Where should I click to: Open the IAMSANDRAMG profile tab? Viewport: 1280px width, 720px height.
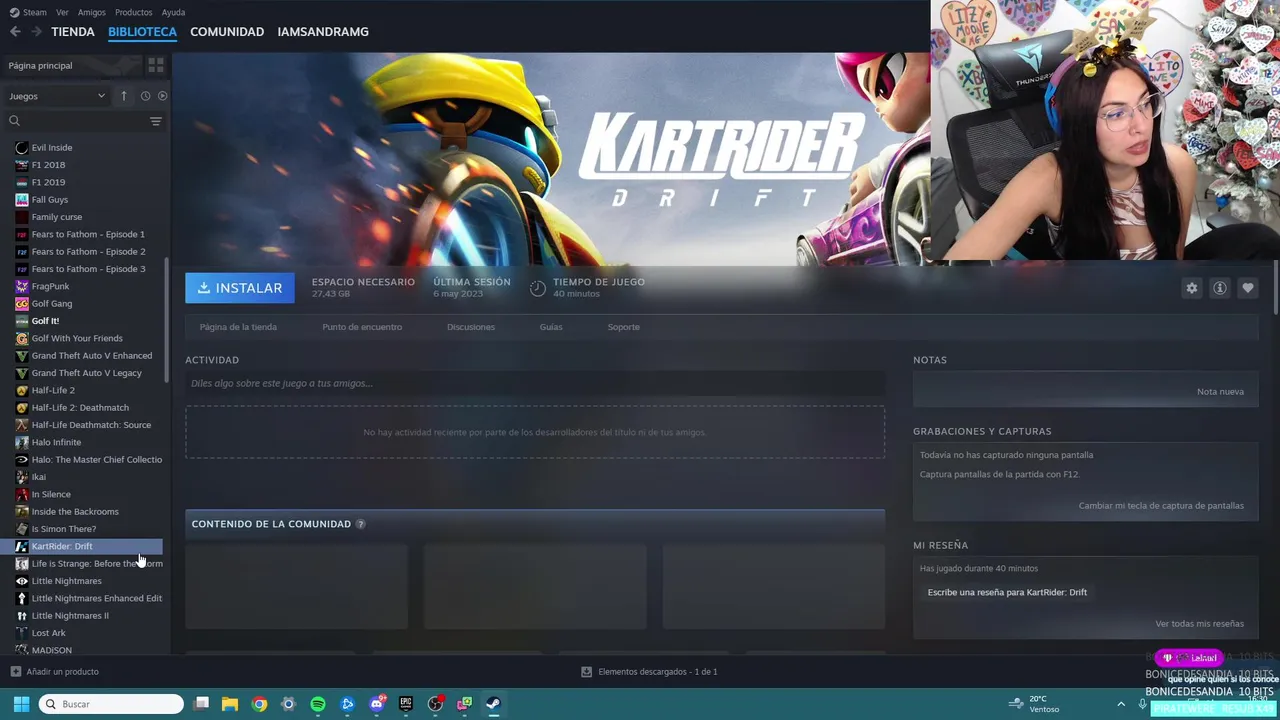[x=323, y=32]
